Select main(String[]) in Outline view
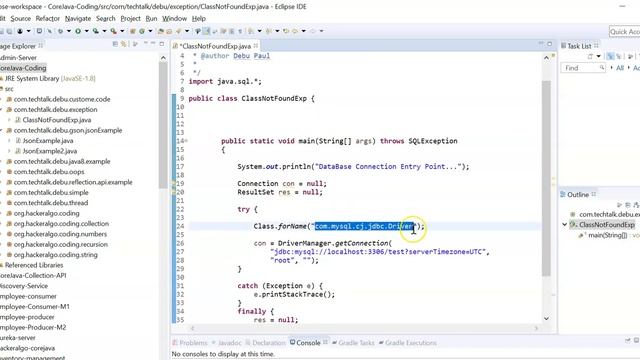 pyautogui.click(x=607, y=235)
